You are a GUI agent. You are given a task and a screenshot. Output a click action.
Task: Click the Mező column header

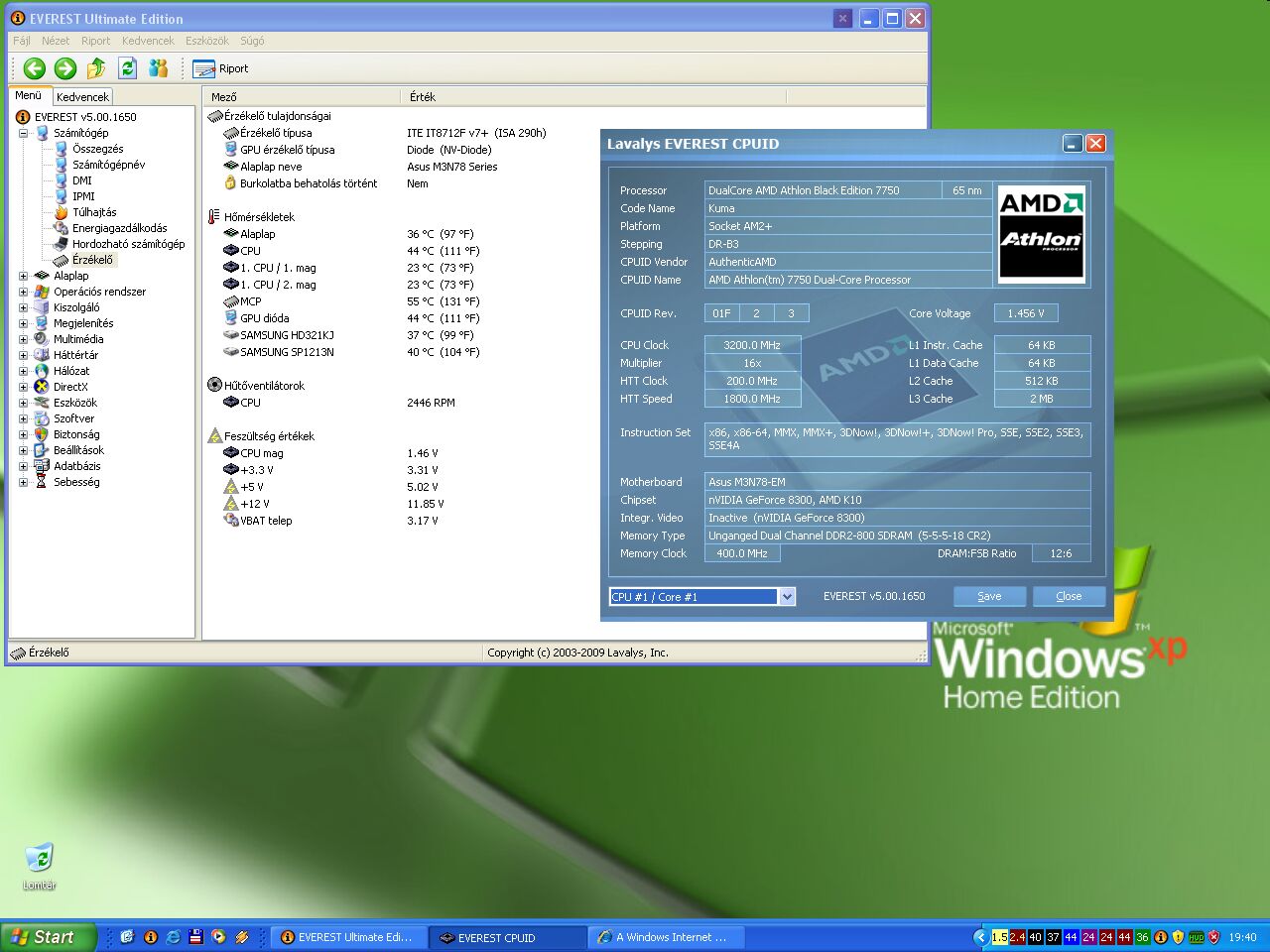(x=303, y=97)
